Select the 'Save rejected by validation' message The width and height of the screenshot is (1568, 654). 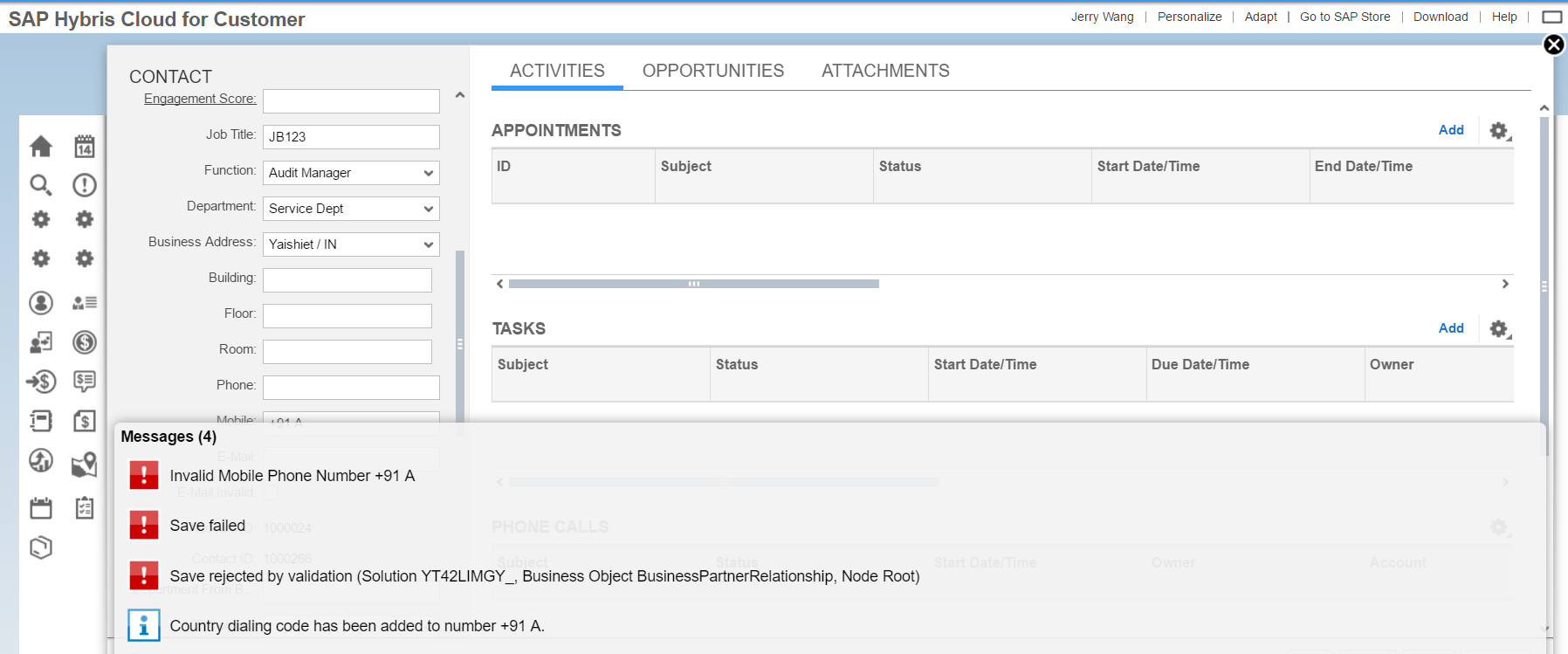pyautogui.click(x=545, y=576)
